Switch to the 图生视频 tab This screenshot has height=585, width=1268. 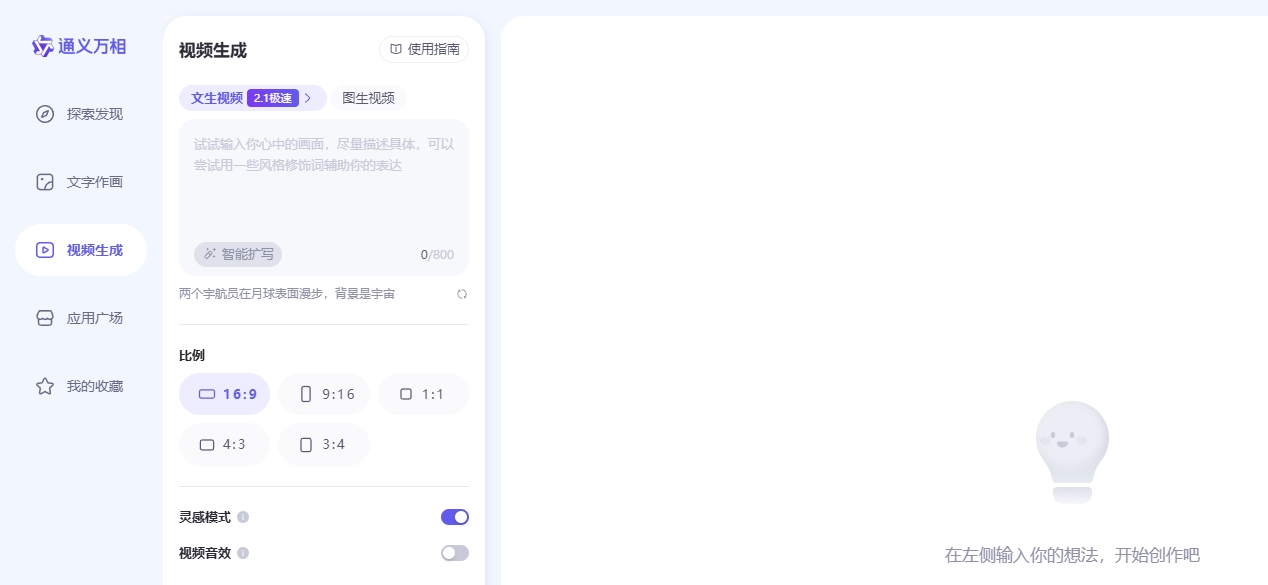[368, 98]
